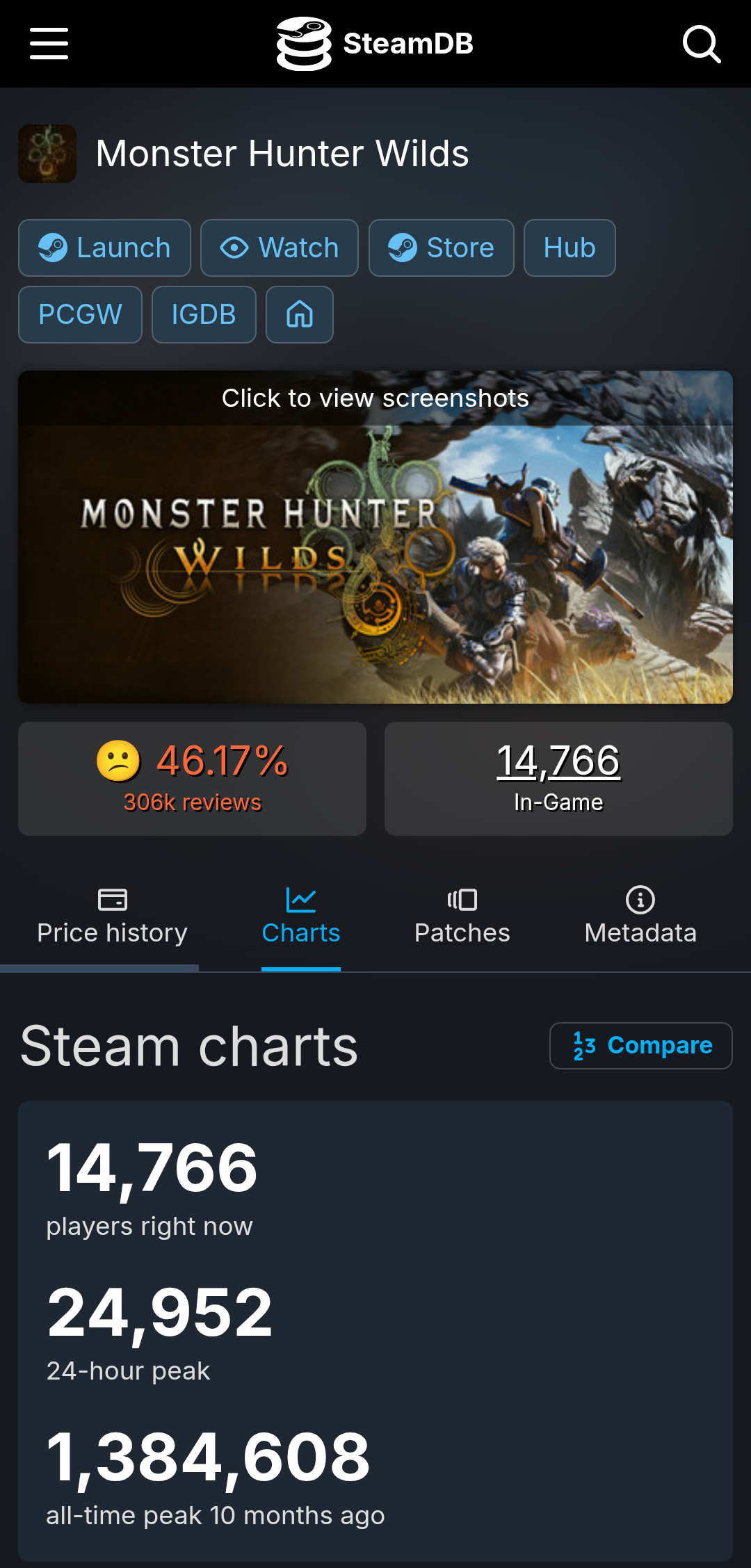Switch to the Price history tab
Viewport: 751px width, 1568px height.
(x=112, y=918)
